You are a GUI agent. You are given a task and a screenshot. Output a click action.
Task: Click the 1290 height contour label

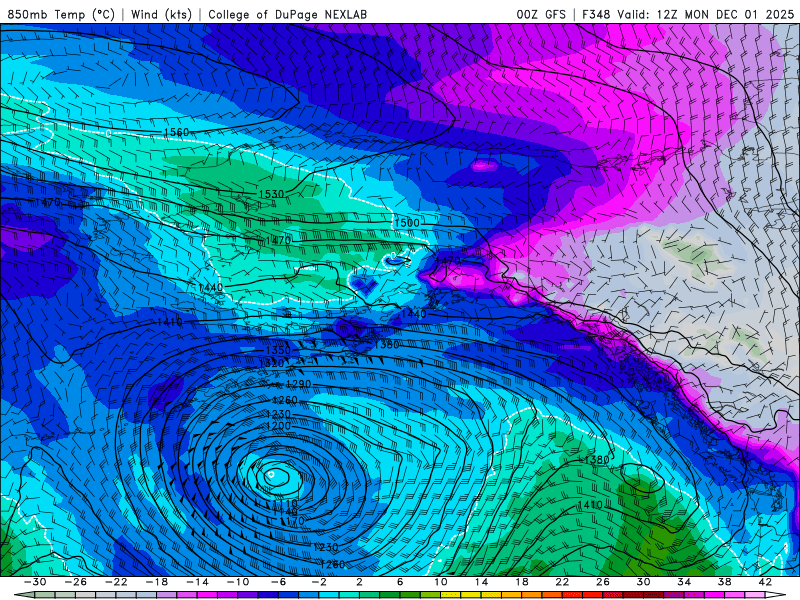click(x=298, y=384)
